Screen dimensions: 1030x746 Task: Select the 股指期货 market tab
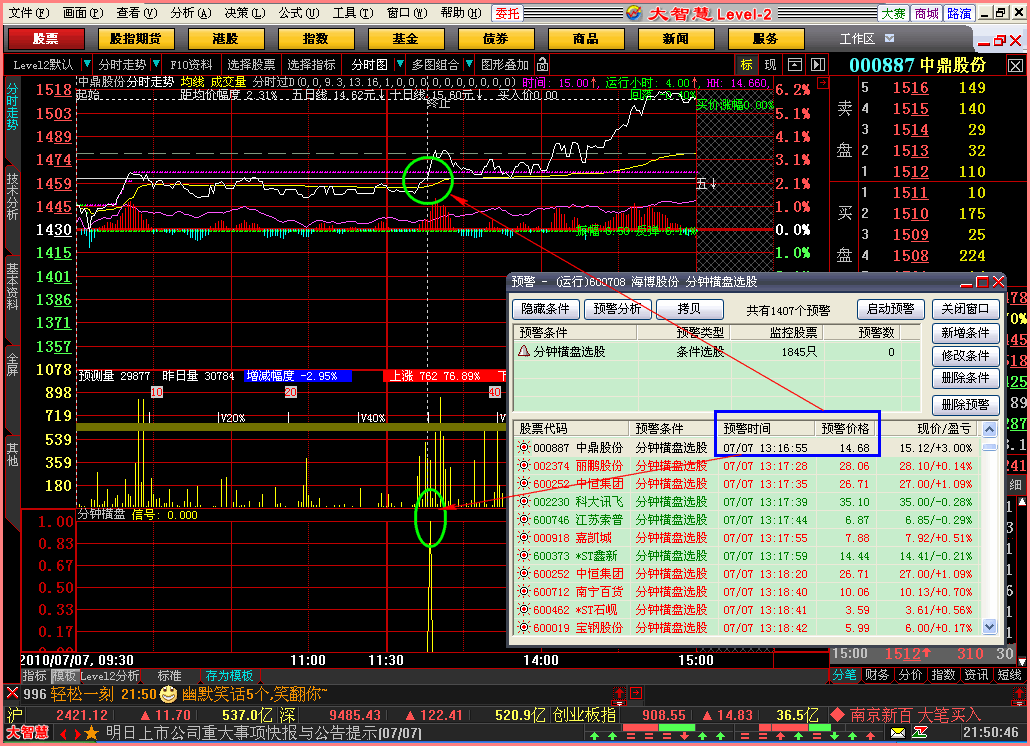point(135,39)
